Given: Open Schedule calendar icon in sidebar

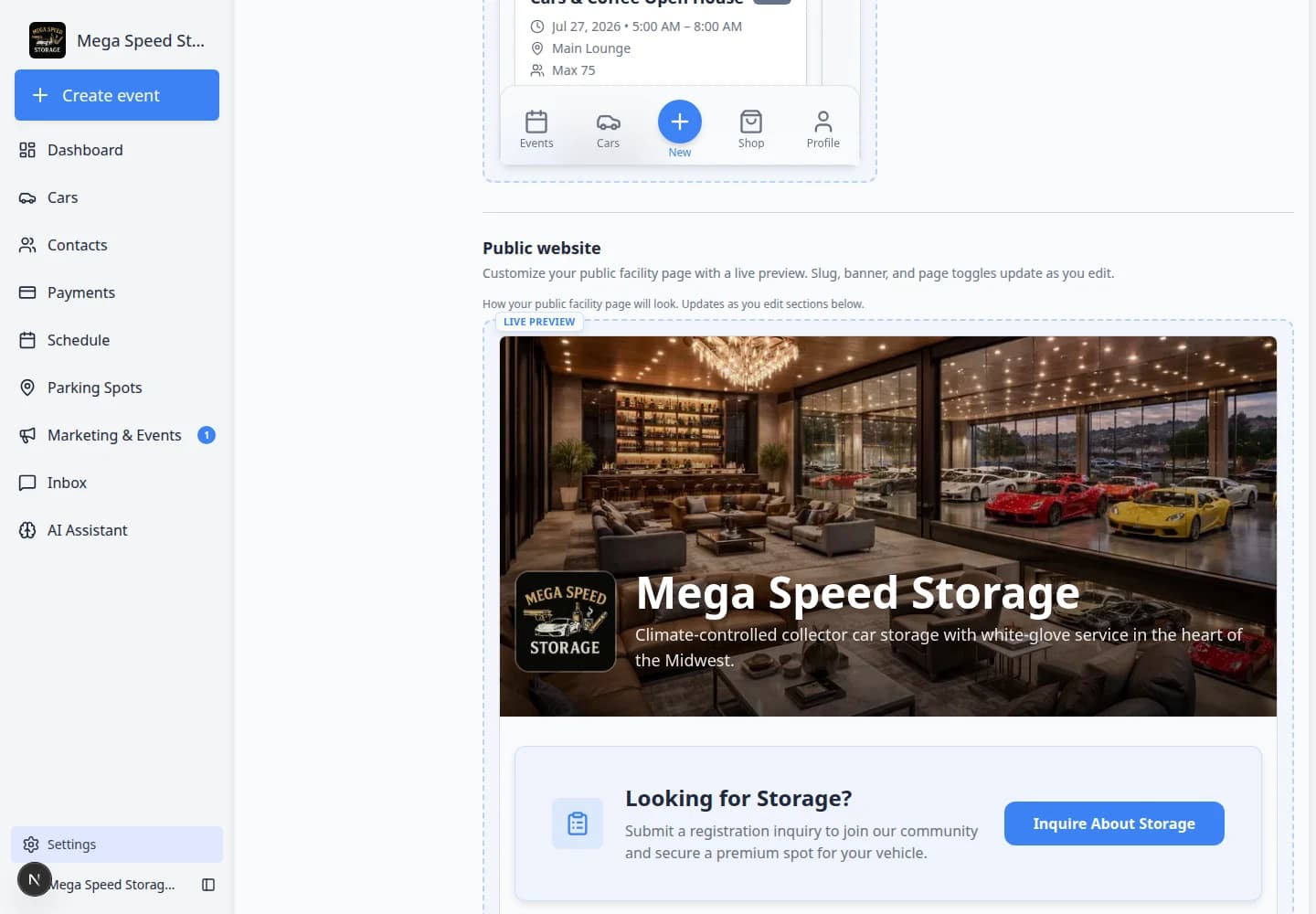Looking at the screenshot, I should 27,340.
